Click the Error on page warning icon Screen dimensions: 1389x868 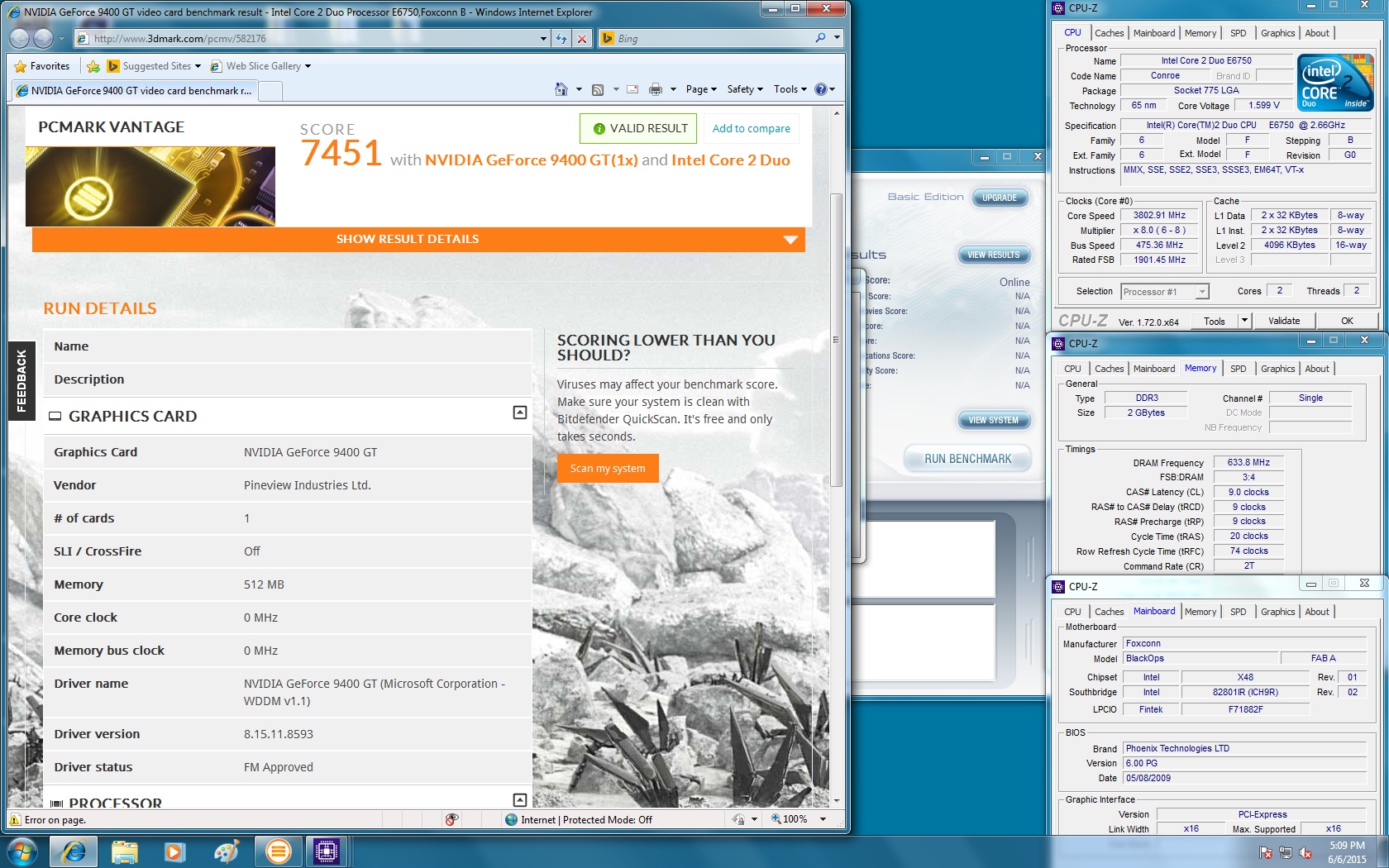[x=15, y=820]
